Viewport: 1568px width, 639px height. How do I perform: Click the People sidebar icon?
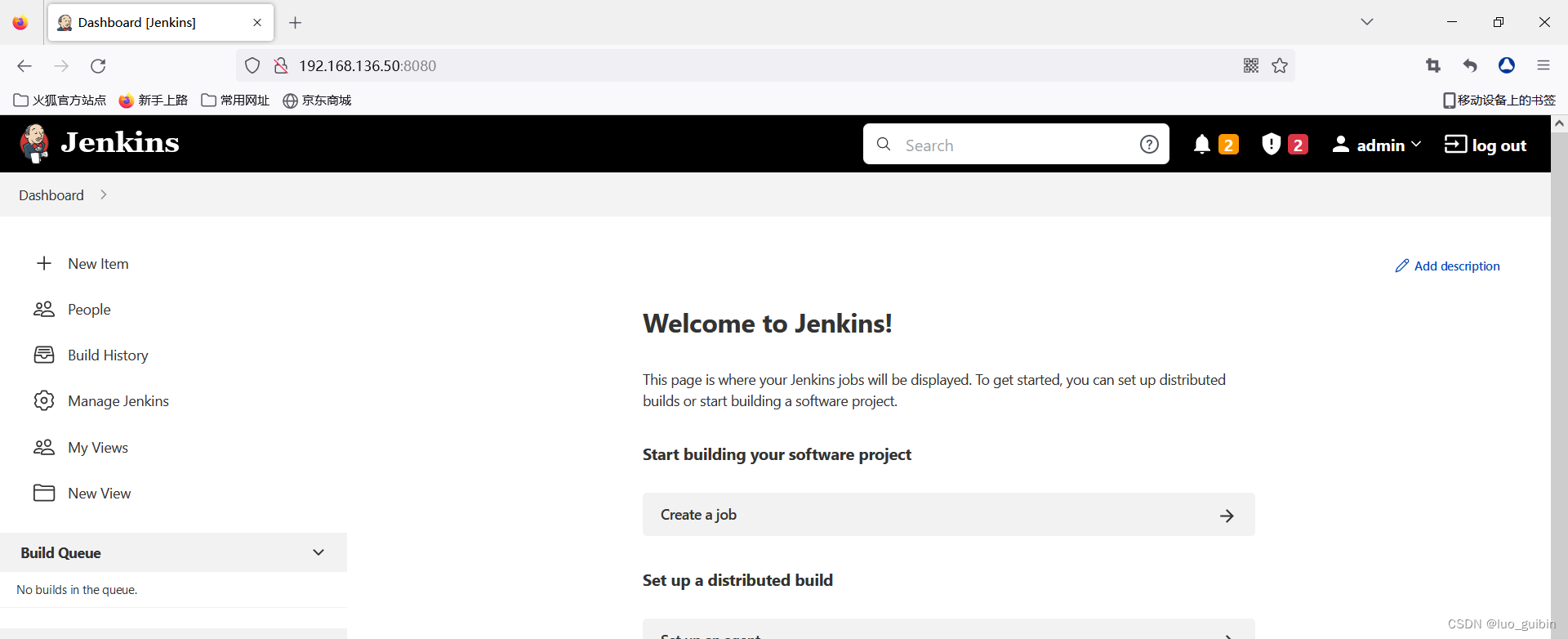pyautogui.click(x=44, y=309)
